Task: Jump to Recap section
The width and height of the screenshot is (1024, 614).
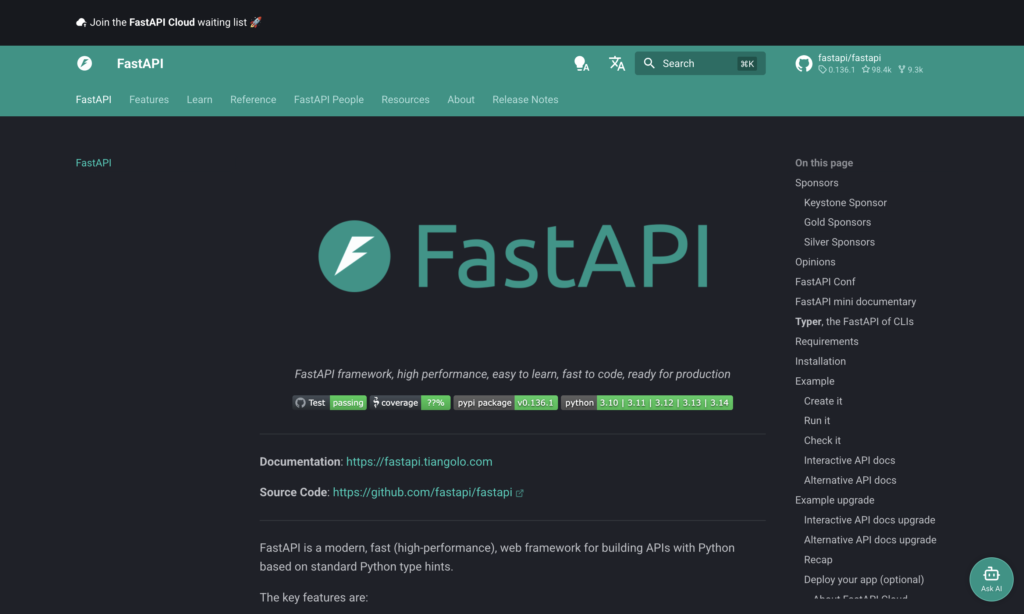Action: click(818, 560)
